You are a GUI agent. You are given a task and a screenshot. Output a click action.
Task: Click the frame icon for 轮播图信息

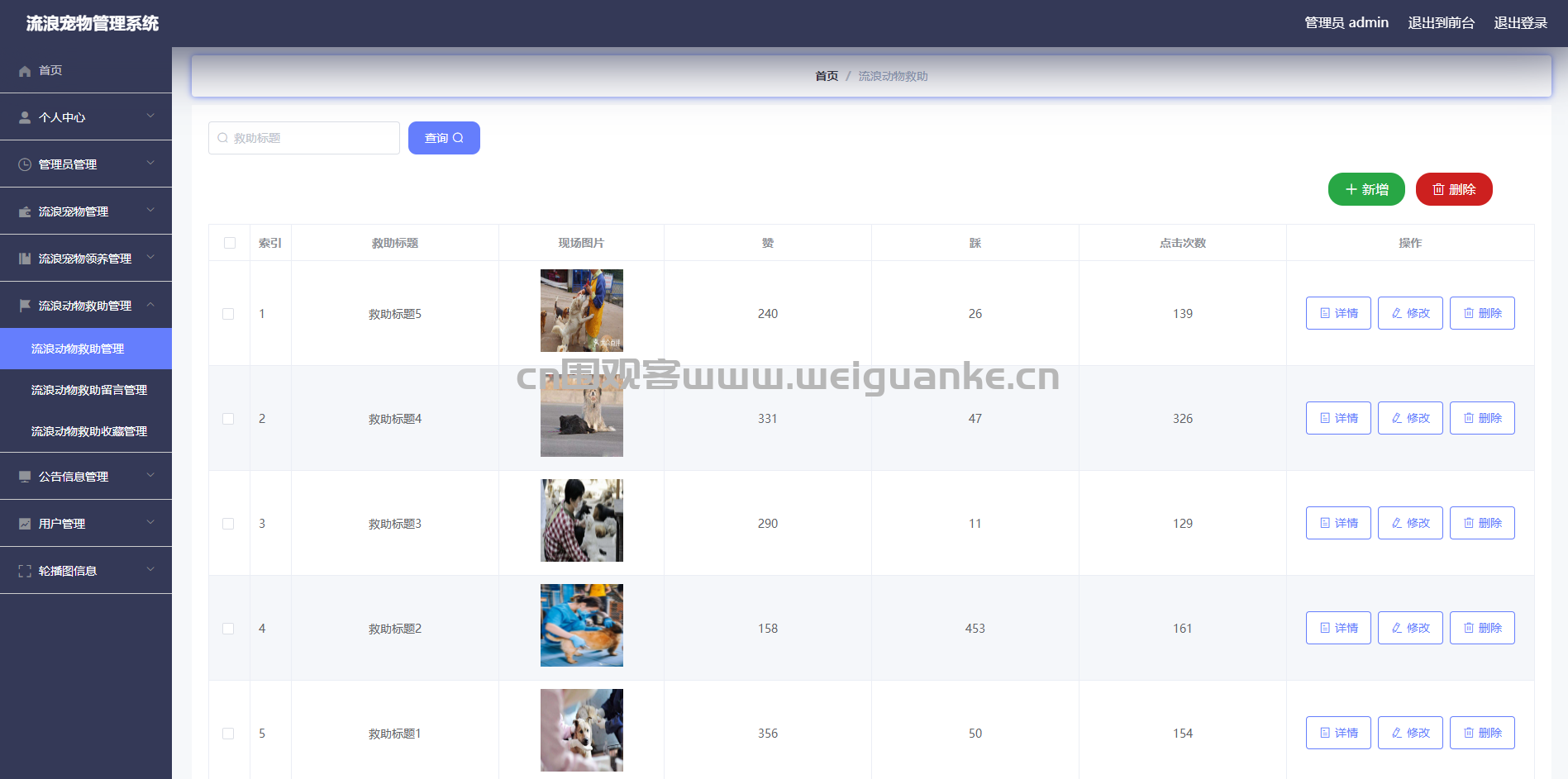pyautogui.click(x=25, y=572)
